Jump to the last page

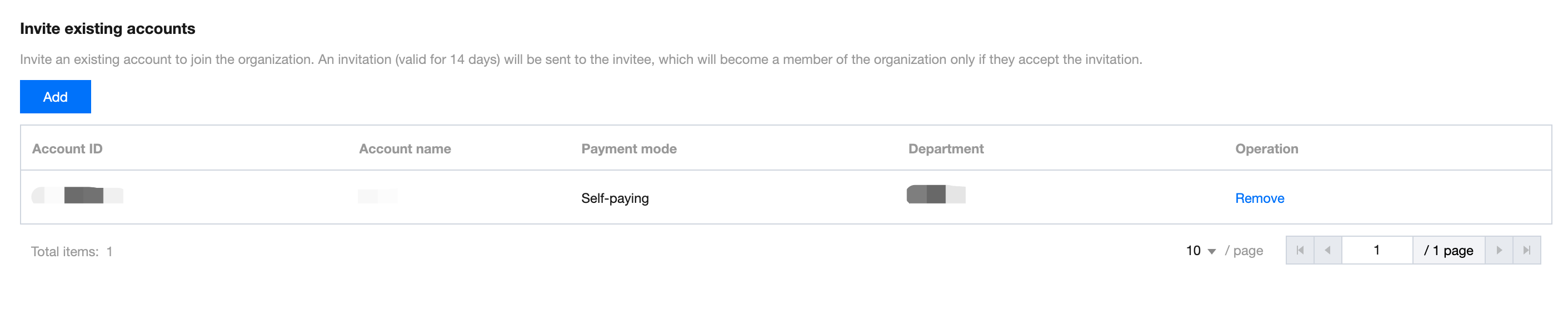pos(1527,251)
